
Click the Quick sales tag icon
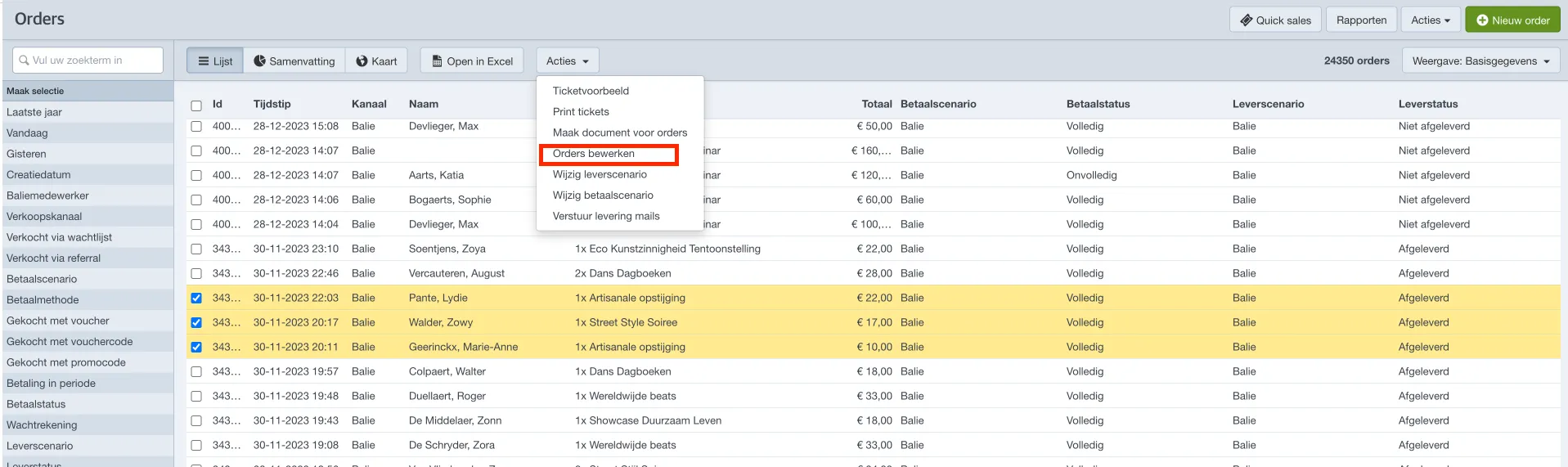pyautogui.click(x=1246, y=20)
